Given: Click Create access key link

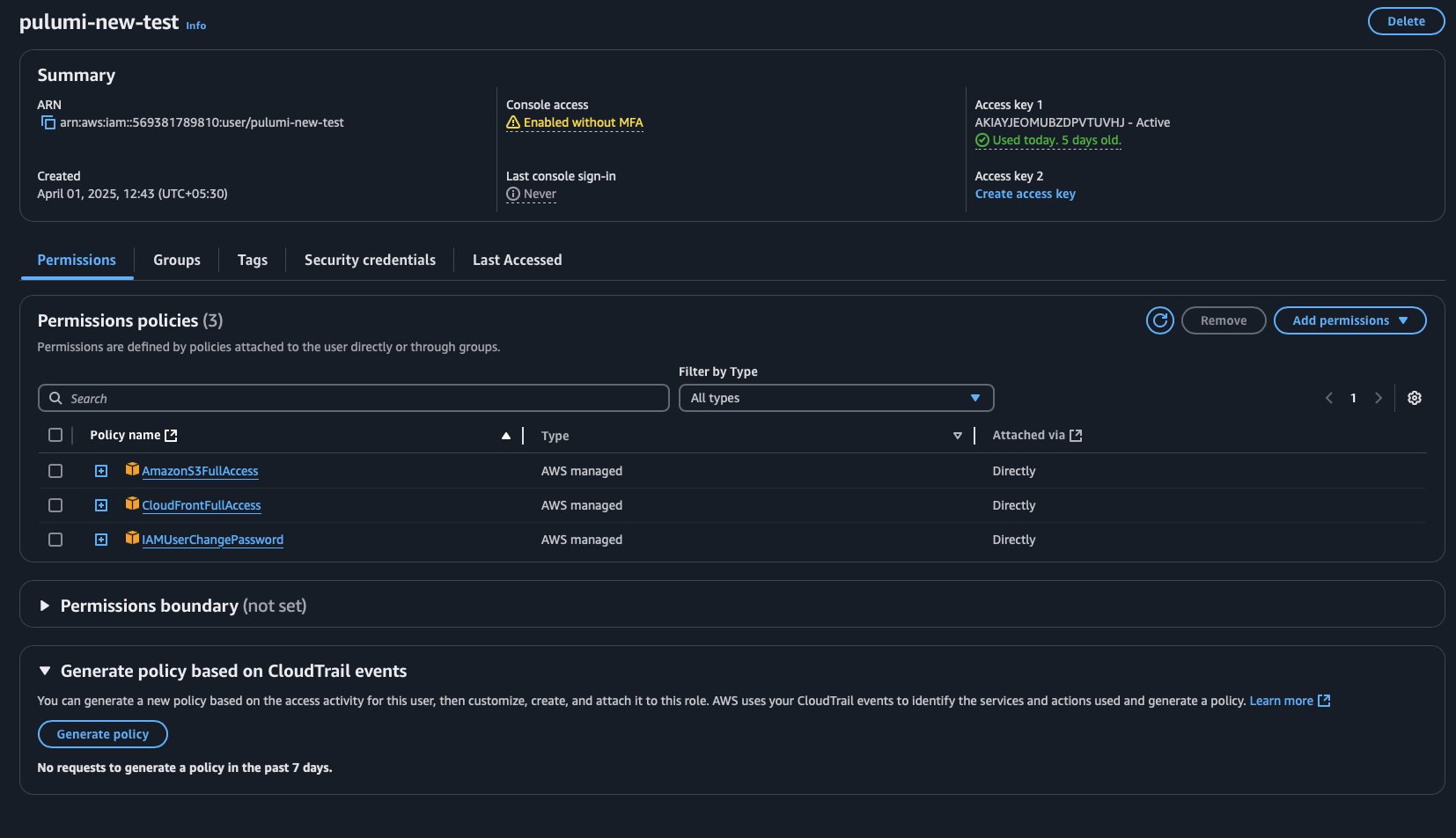Looking at the screenshot, I should (x=1026, y=194).
